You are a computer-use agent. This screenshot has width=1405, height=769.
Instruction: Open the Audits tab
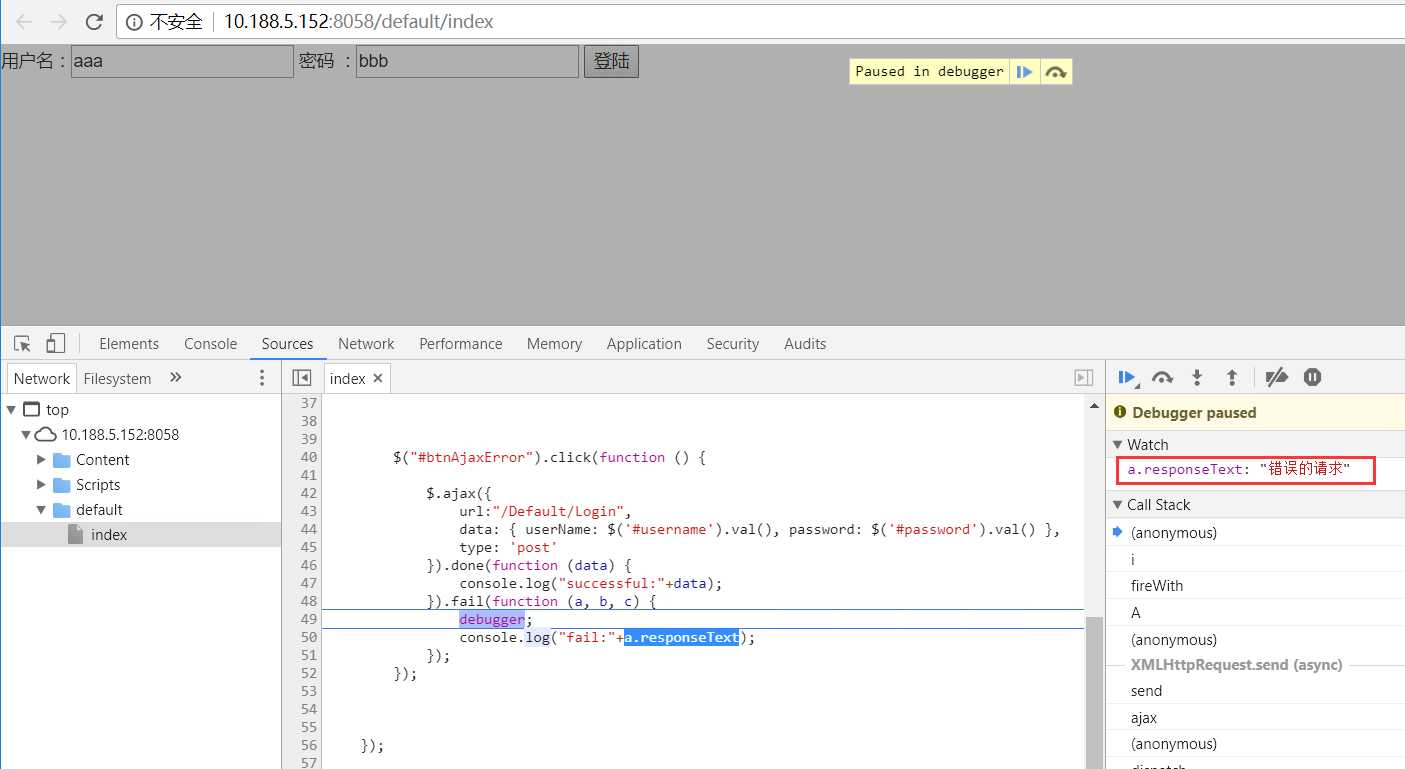pos(805,344)
